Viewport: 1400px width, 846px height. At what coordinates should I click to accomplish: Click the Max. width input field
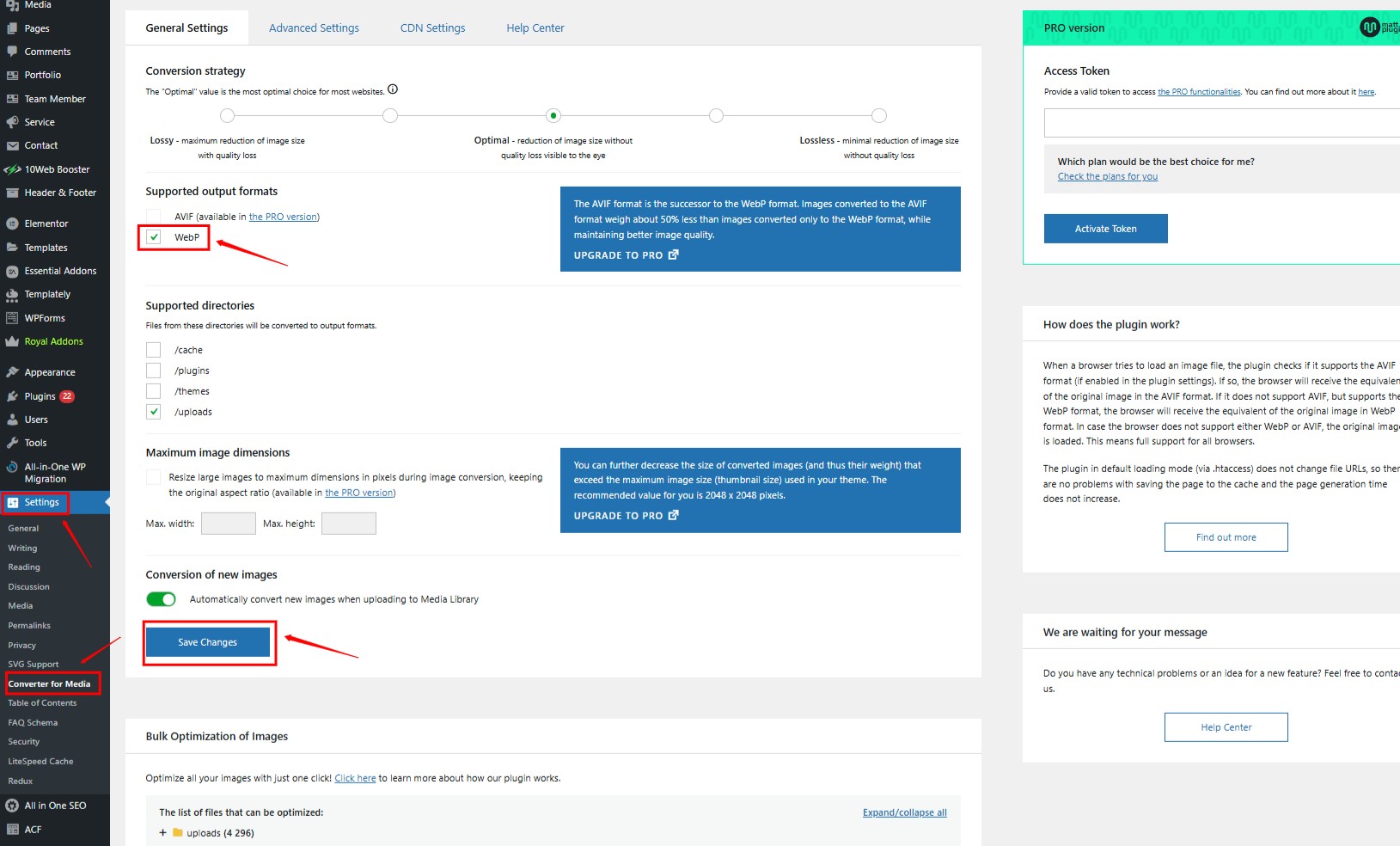pos(229,524)
